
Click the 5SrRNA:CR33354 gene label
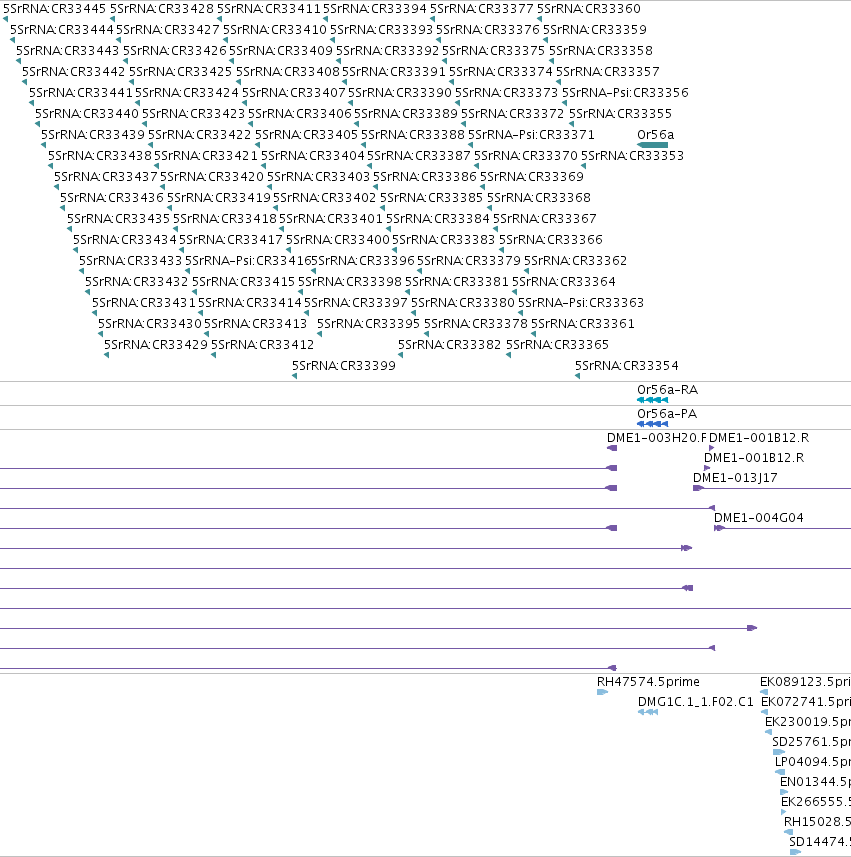click(627, 366)
